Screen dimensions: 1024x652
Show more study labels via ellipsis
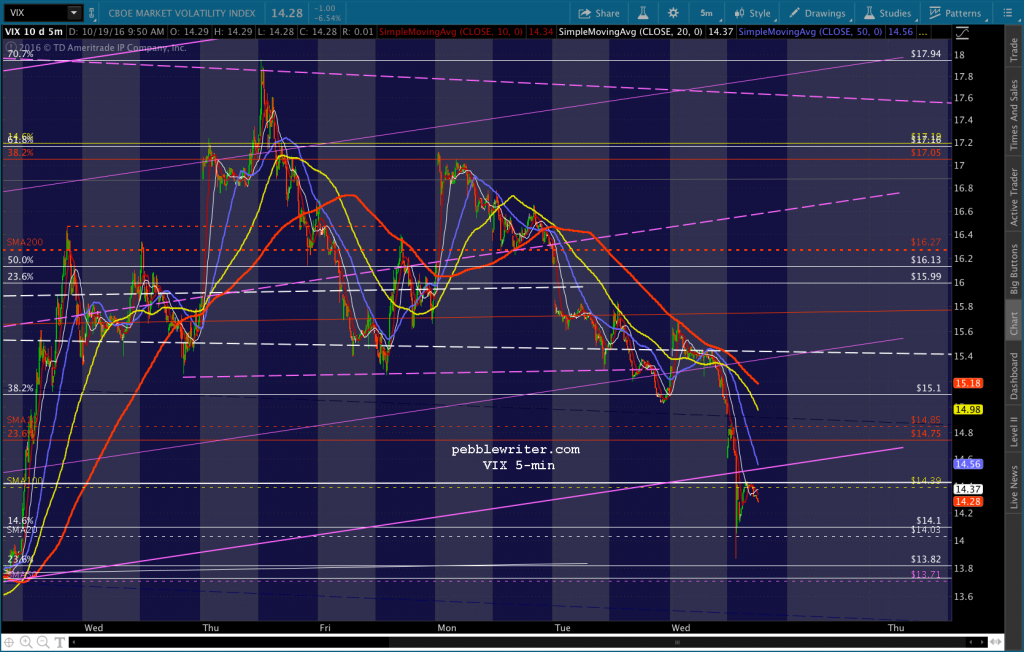(x=922, y=32)
